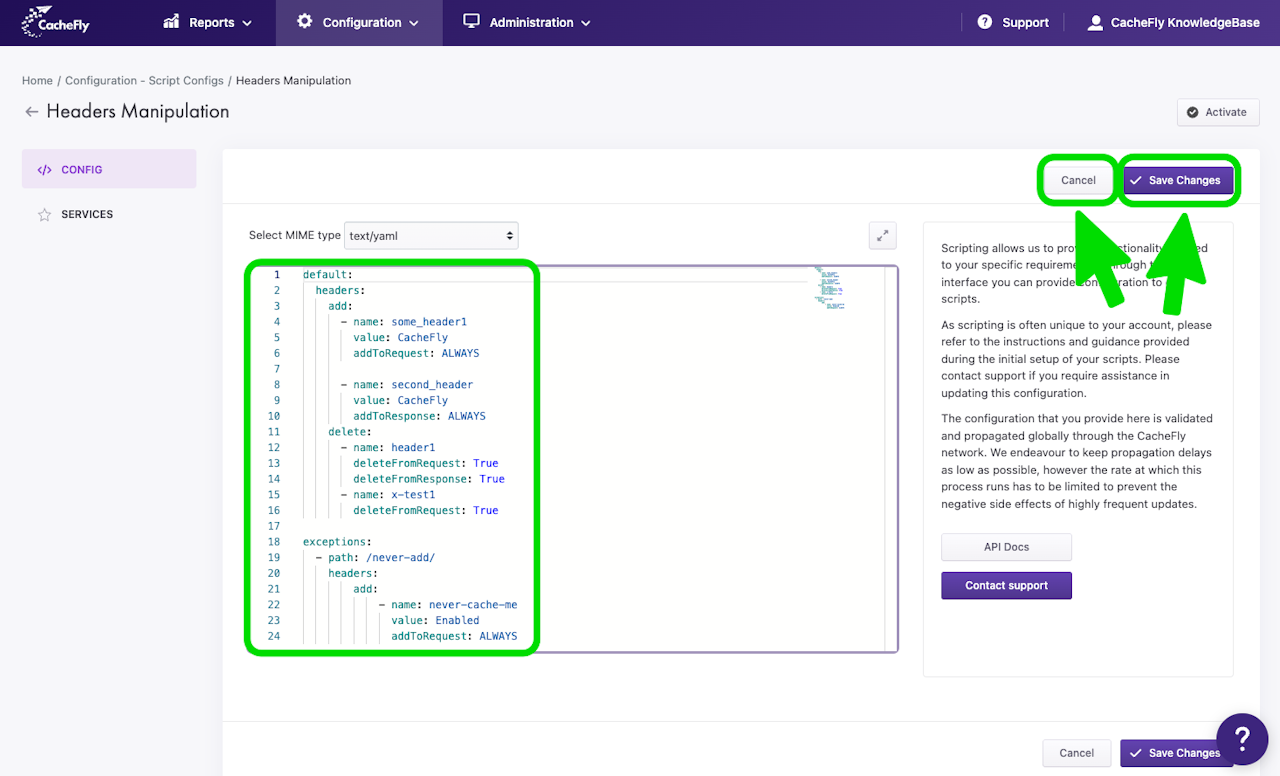The height and width of the screenshot is (776, 1280).
Task: Open the API Docs button
Action: (x=1006, y=547)
